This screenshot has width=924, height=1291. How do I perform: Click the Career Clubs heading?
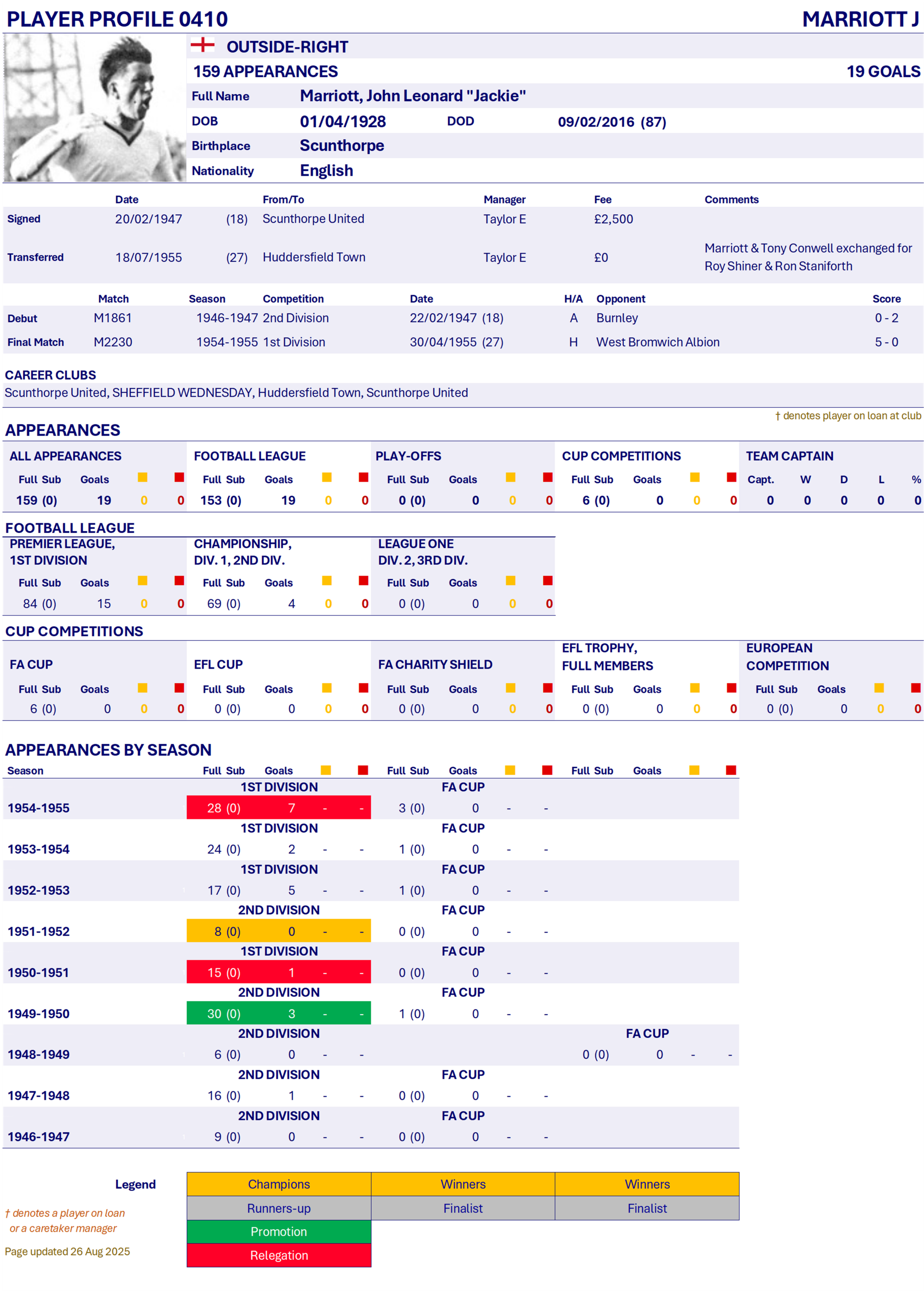pos(51,375)
